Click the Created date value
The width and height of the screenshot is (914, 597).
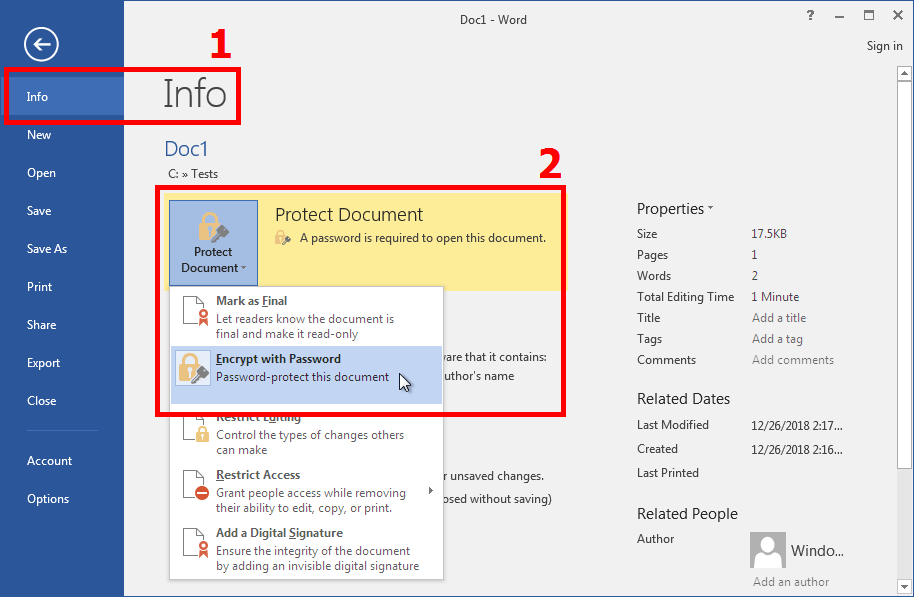[797, 449]
